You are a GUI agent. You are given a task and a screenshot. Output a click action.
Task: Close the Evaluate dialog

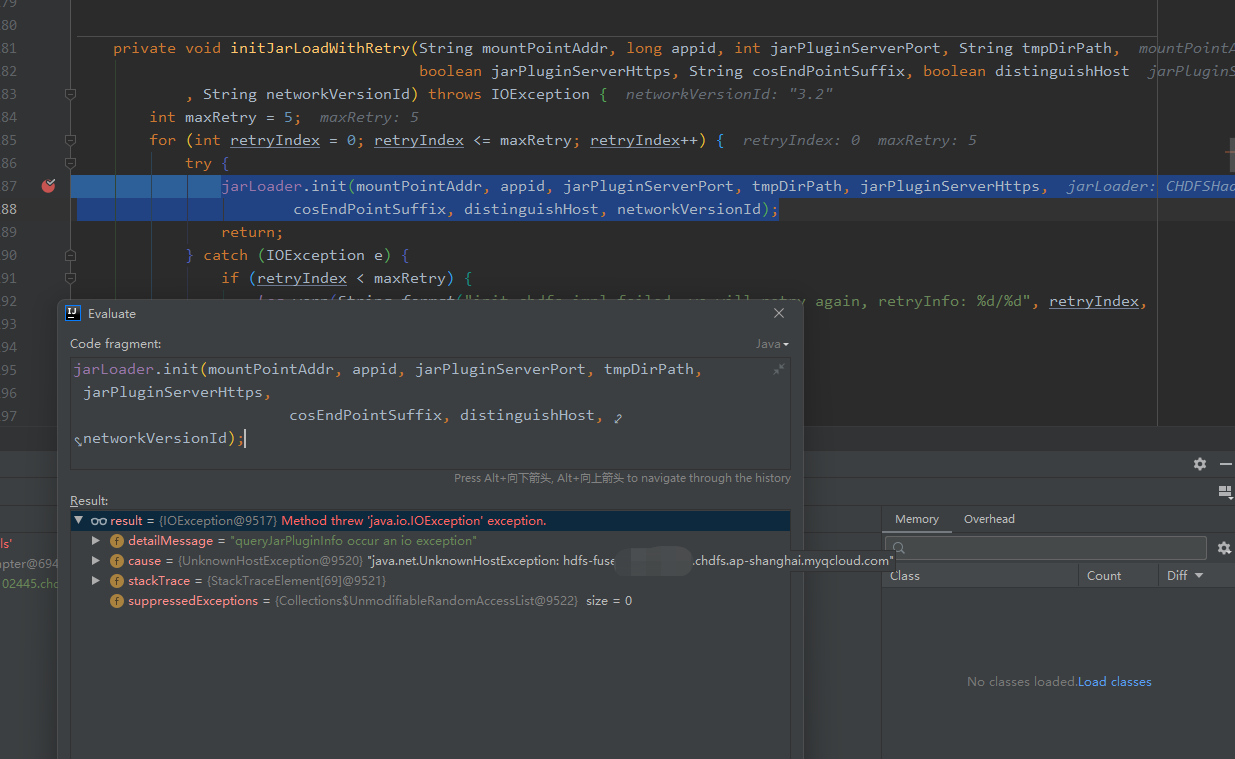(x=779, y=313)
